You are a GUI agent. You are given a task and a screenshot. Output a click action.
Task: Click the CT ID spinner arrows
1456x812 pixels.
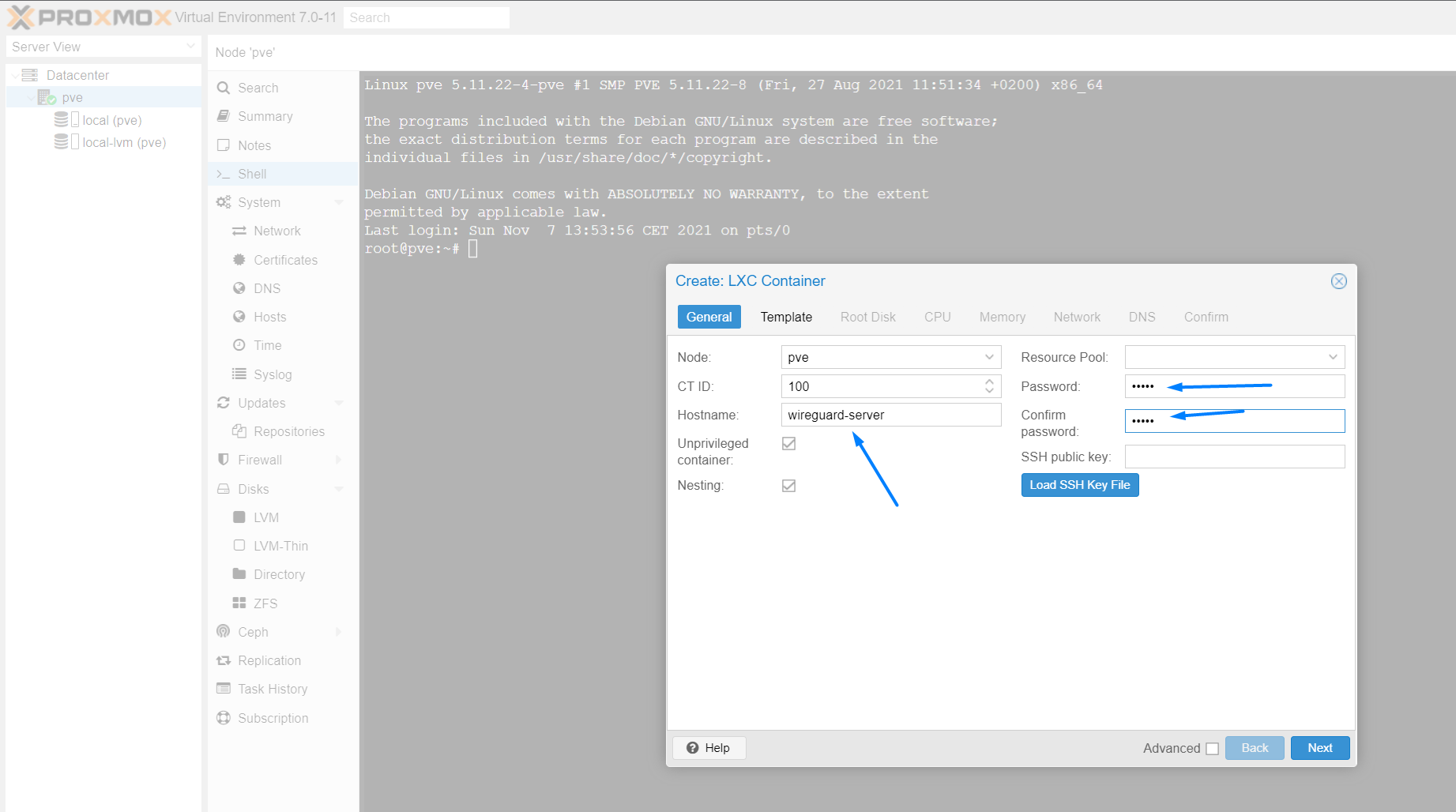[x=989, y=386]
